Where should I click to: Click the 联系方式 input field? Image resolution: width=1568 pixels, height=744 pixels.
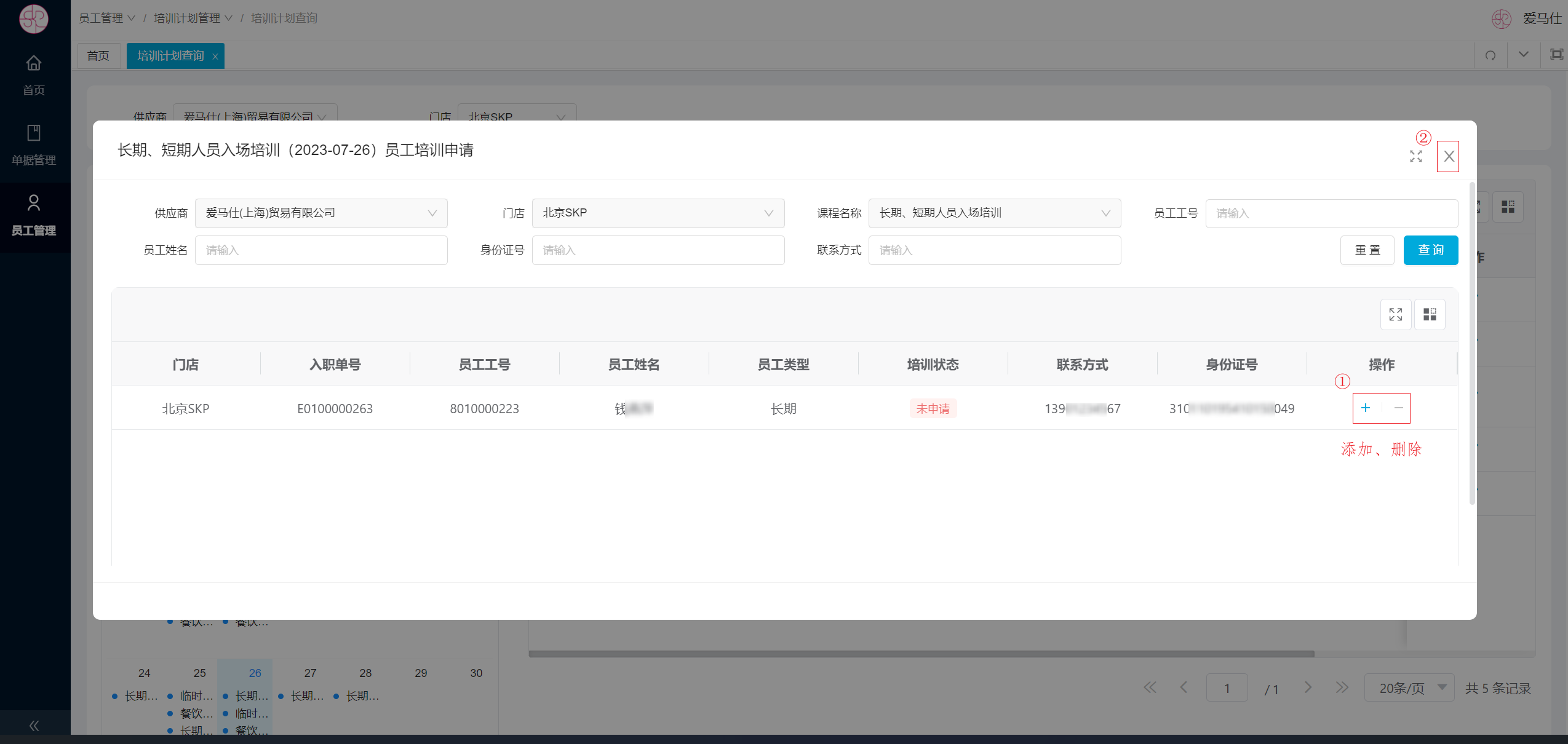[x=994, y=250]
